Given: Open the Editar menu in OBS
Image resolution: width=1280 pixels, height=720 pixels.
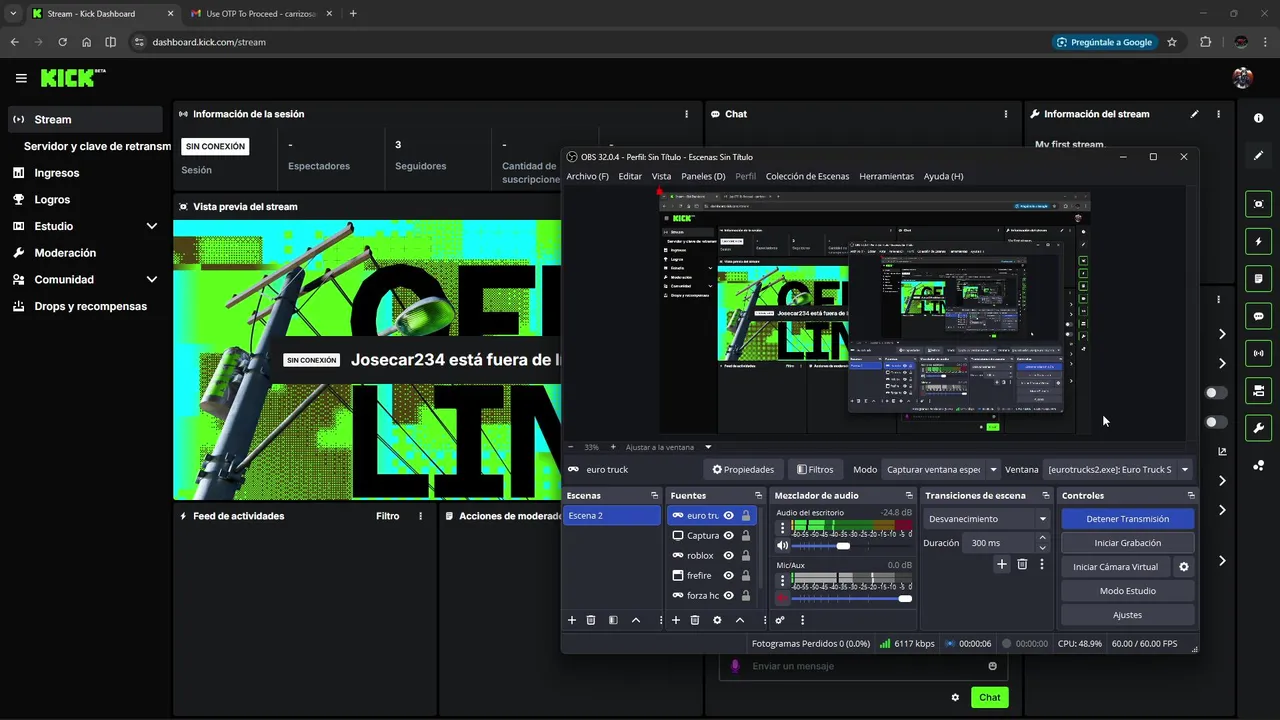Looking at the screenshot, I should pyautogui.click(x=630, y=176).
